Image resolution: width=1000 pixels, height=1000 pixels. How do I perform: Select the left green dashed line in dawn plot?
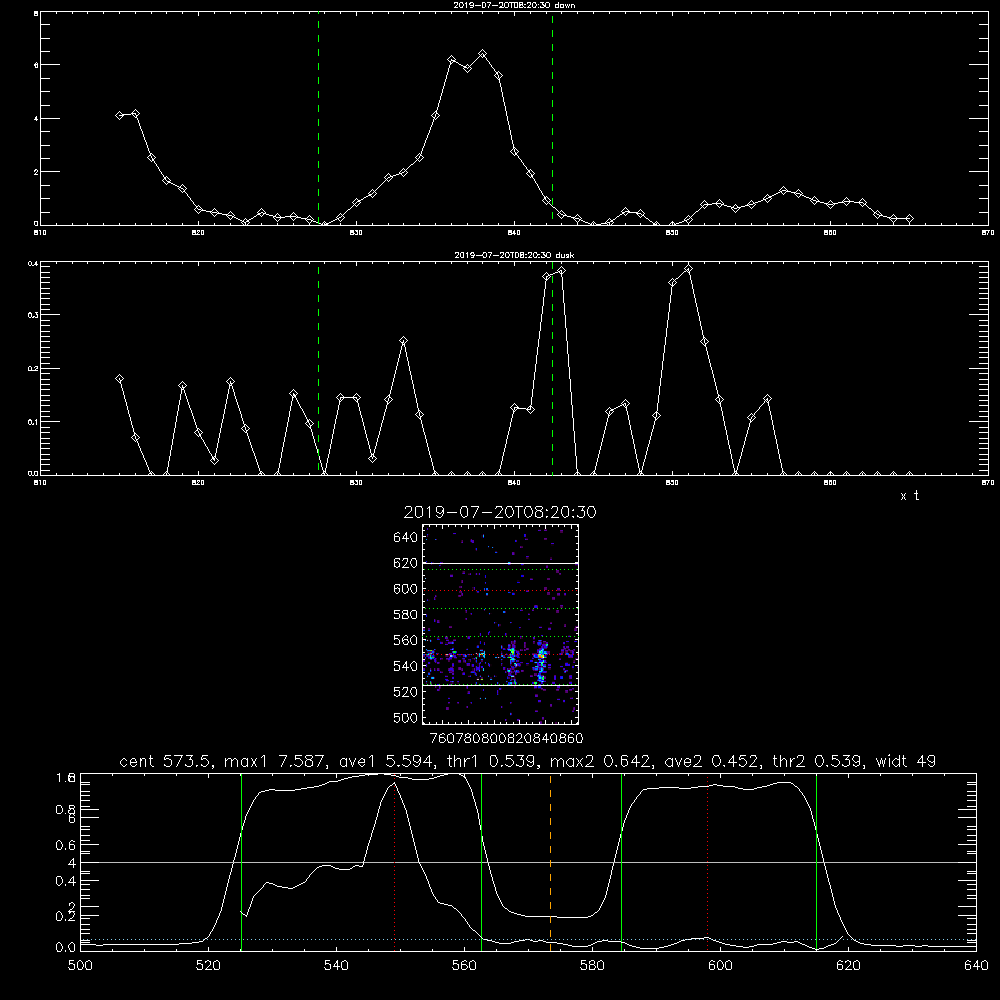pos(318,118)
